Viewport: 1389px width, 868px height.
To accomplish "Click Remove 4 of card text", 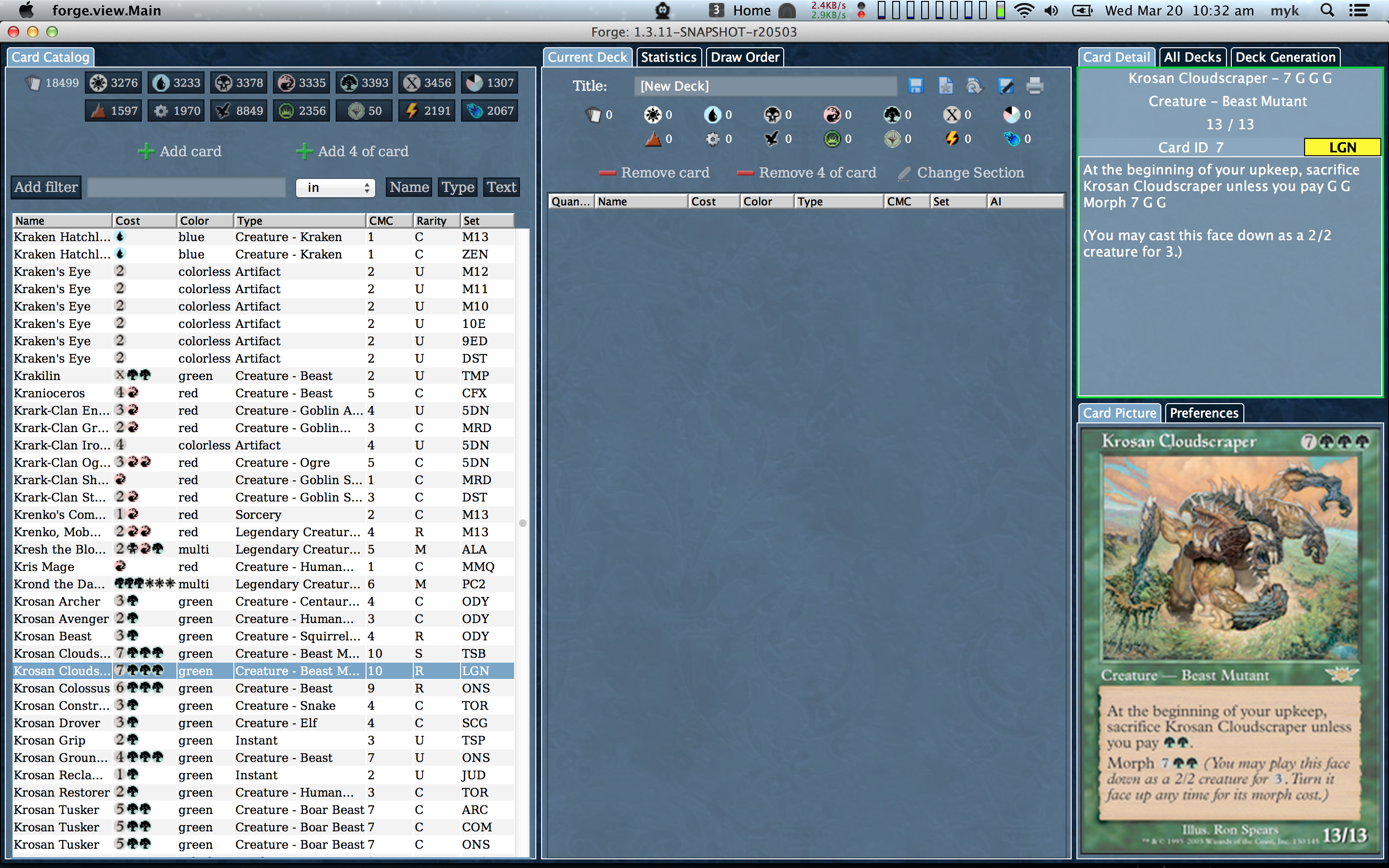I will [x=817, y=173].
